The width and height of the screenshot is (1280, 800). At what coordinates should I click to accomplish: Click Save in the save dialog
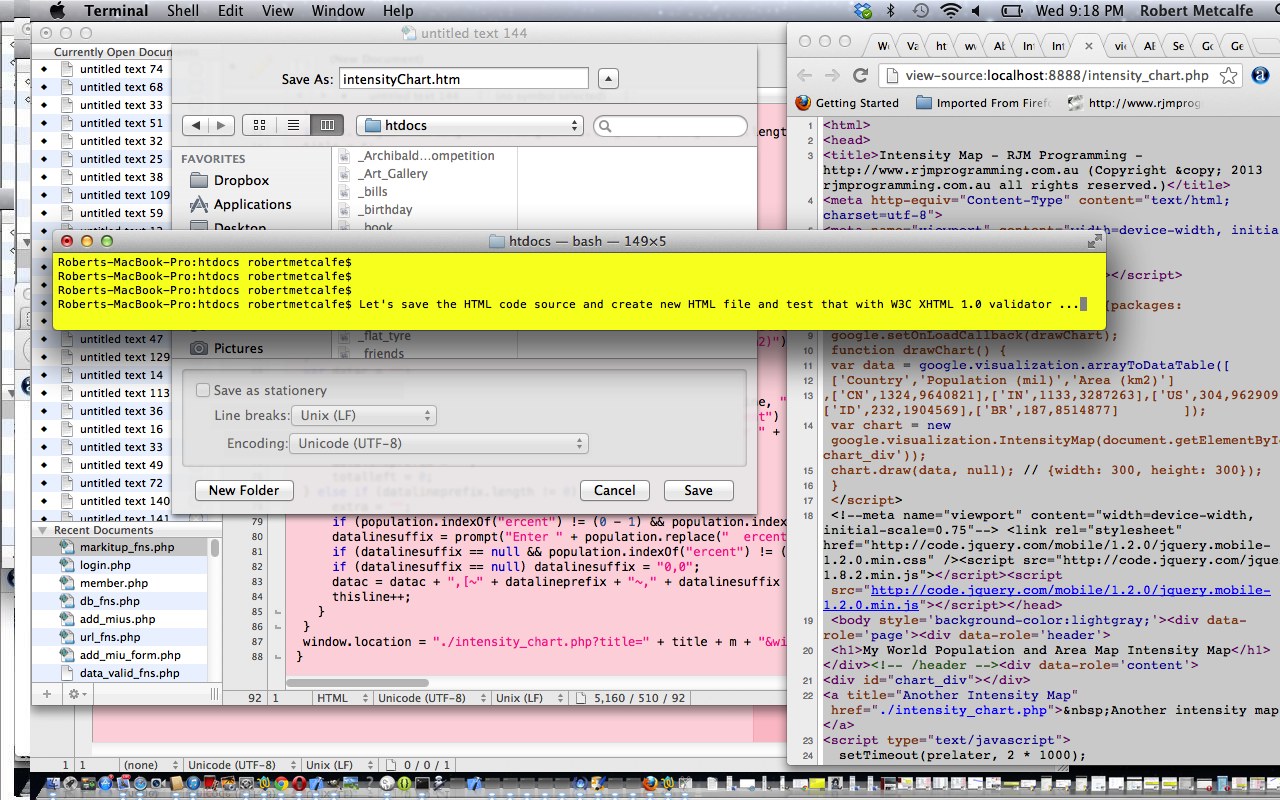pyautogui.click(x=698, y=490)
